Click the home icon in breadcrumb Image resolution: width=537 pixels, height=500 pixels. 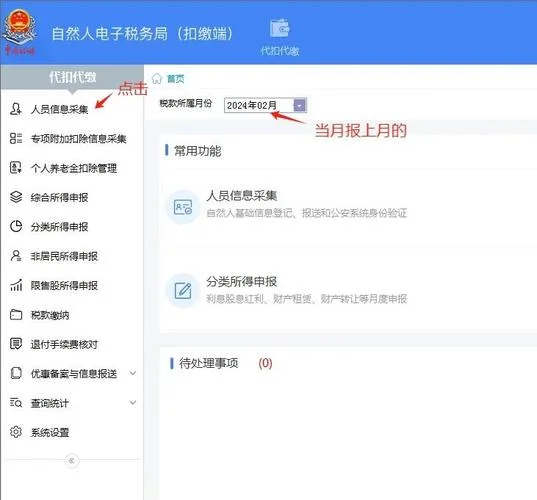(157, 78)
